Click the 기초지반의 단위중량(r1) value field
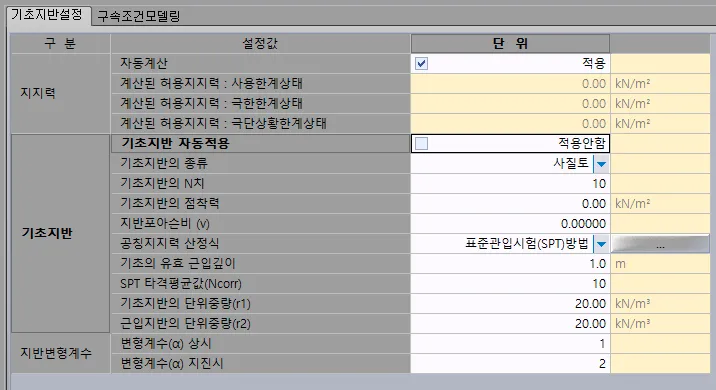This screenshot has height=390, width=716. point(510,303)
